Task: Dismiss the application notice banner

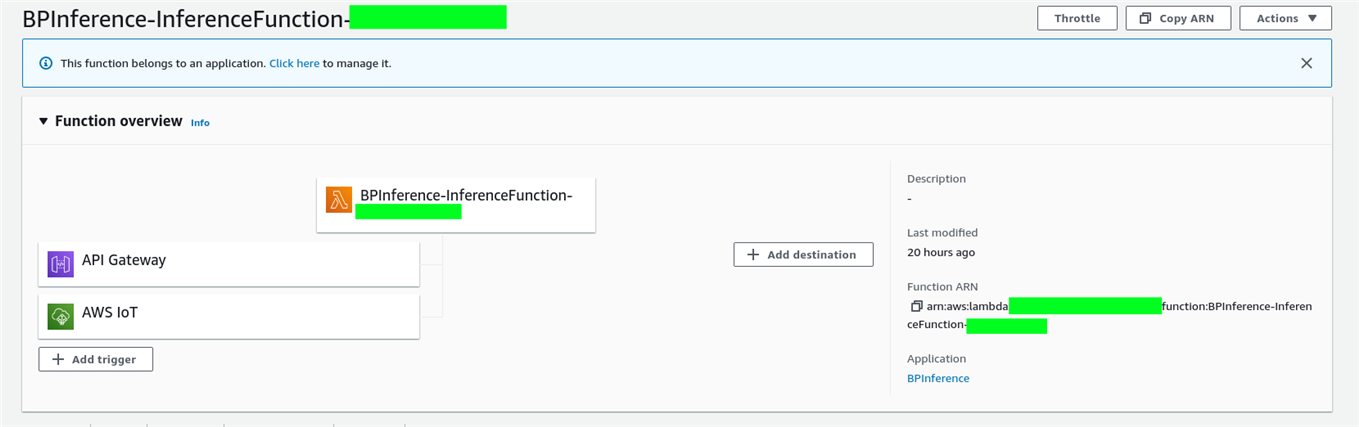Action: tap(1306, 63)
